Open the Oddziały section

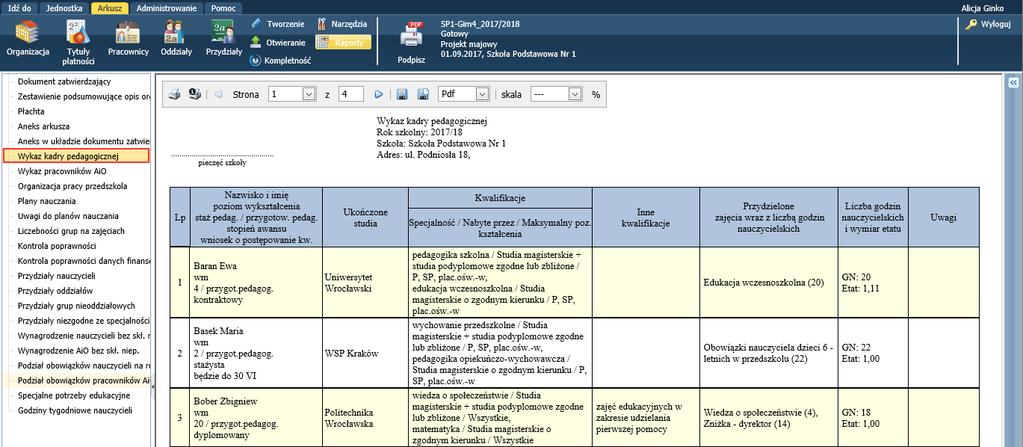point(176,39)
